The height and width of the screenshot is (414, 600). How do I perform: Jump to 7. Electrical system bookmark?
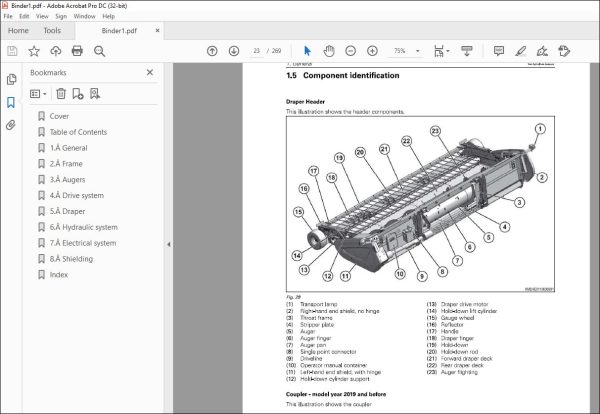click(x=83, y=243)
